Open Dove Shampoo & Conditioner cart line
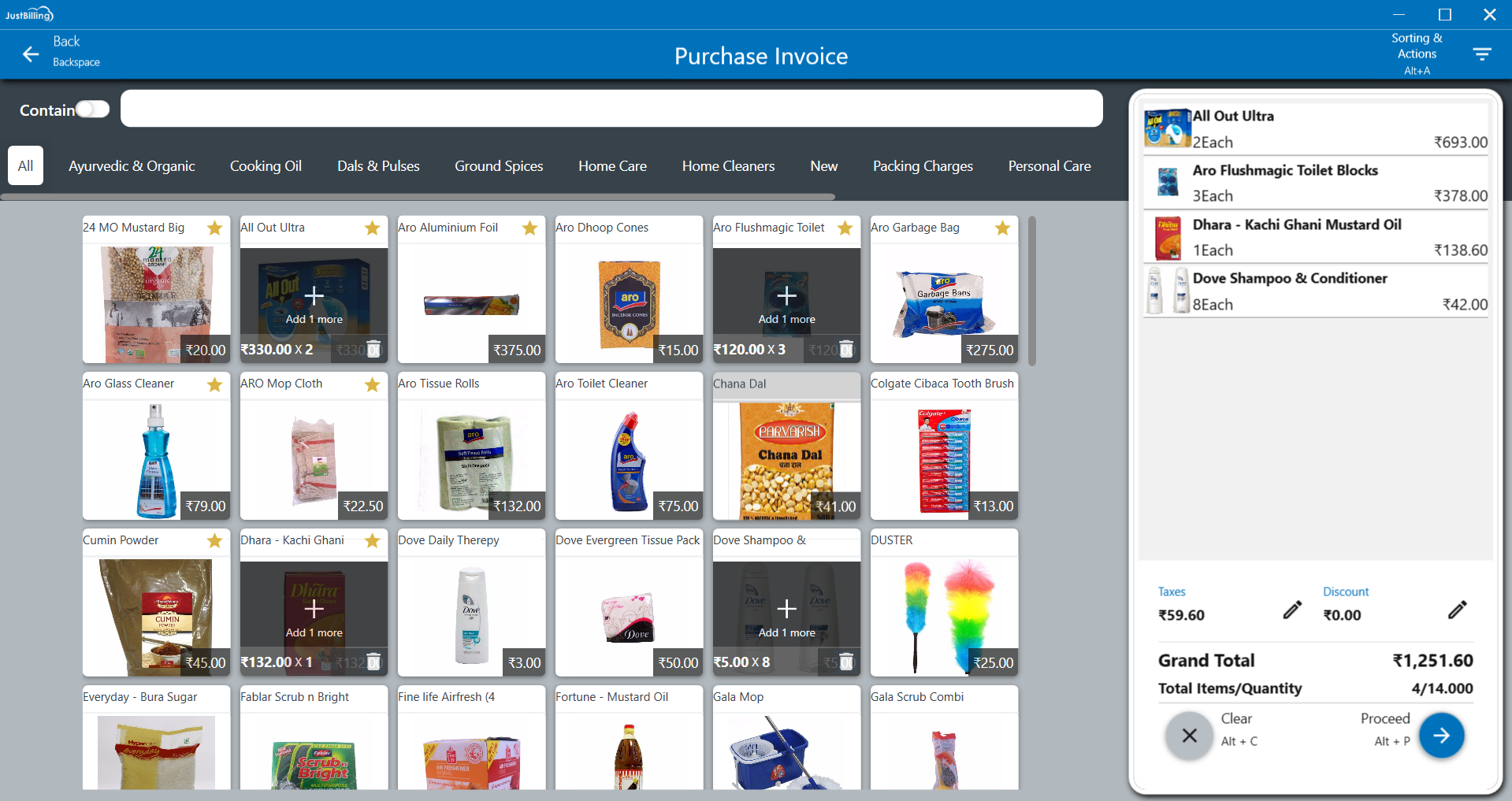Screen dimensions: 1512x801 [x=1316, y=291]
